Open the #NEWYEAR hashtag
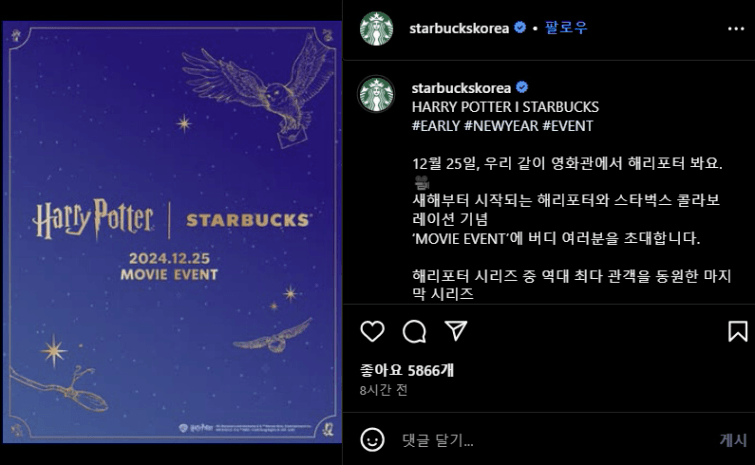 (501, 126)
